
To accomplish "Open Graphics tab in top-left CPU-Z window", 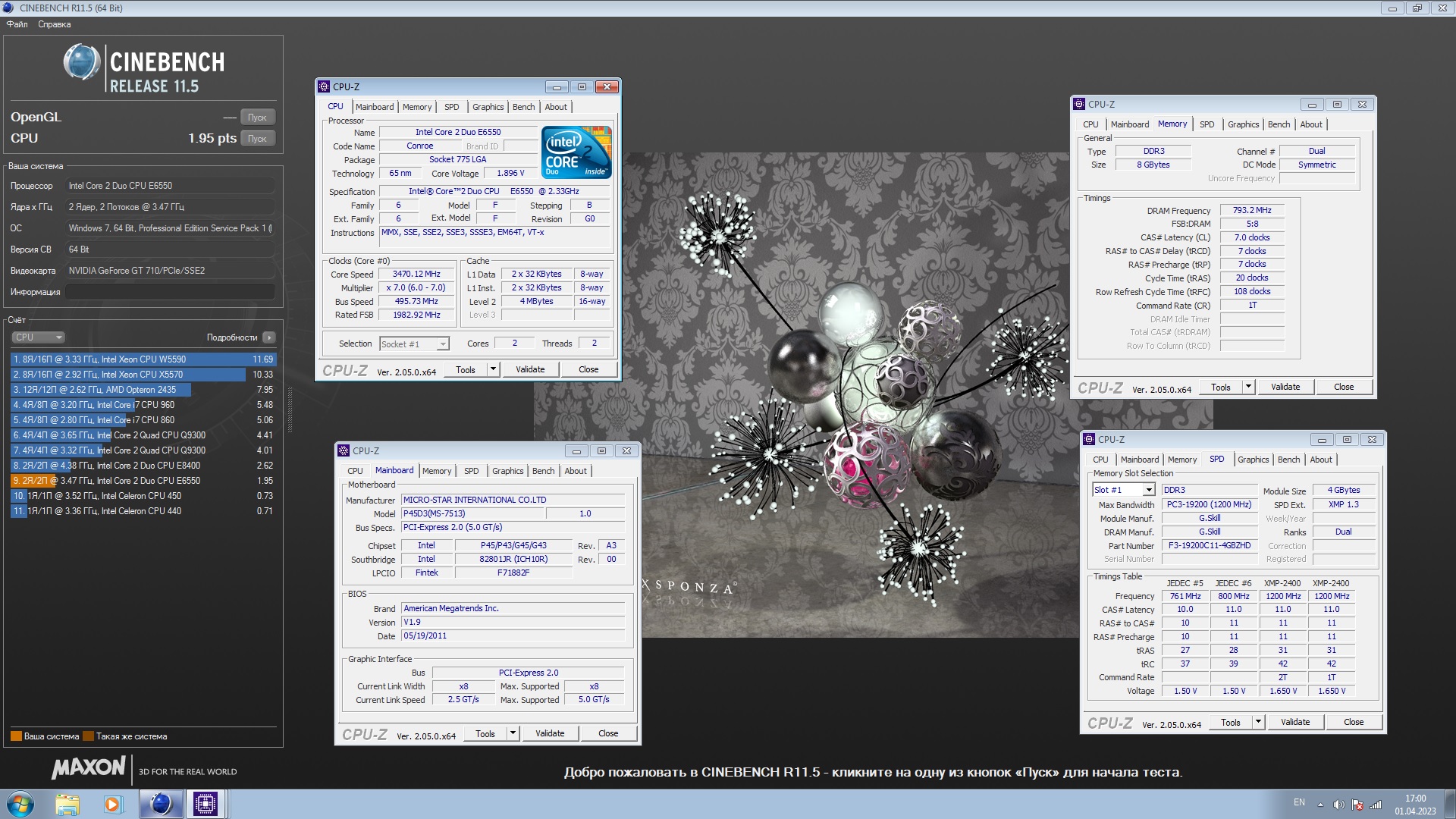I will click(488, 107).
